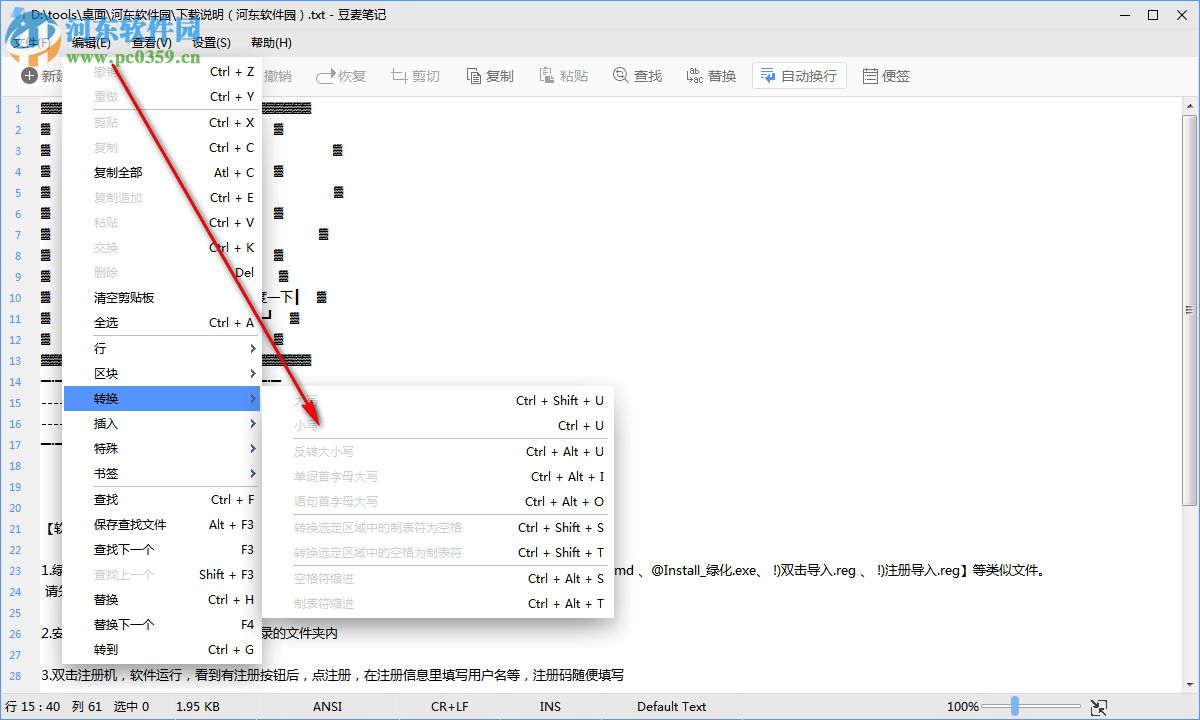
Task: Adjust the 100% zoom slider
Action: [x=1013, y=706]
